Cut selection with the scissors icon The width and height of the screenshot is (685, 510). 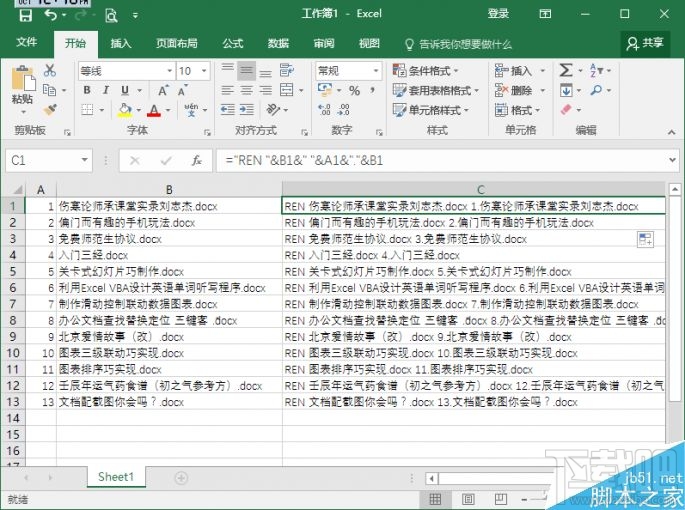[49, 70]
